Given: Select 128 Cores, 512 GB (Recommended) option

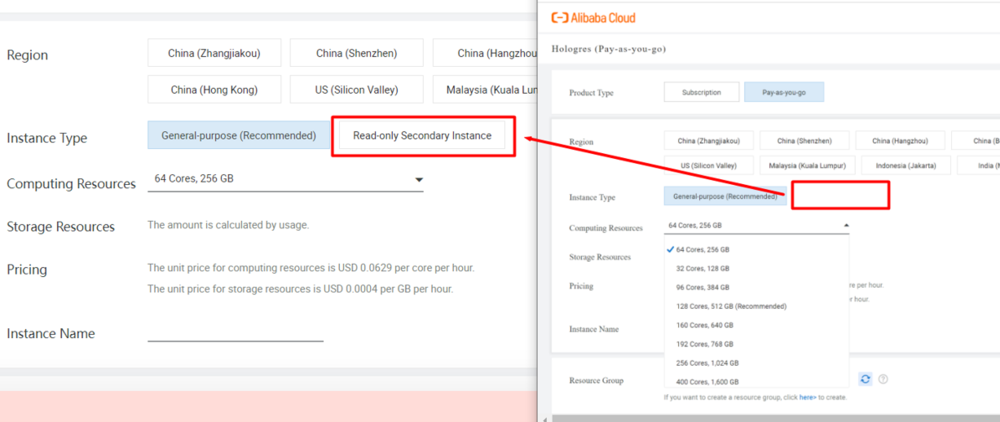Looking at the screenshot, I should click(x=756, y=306).
